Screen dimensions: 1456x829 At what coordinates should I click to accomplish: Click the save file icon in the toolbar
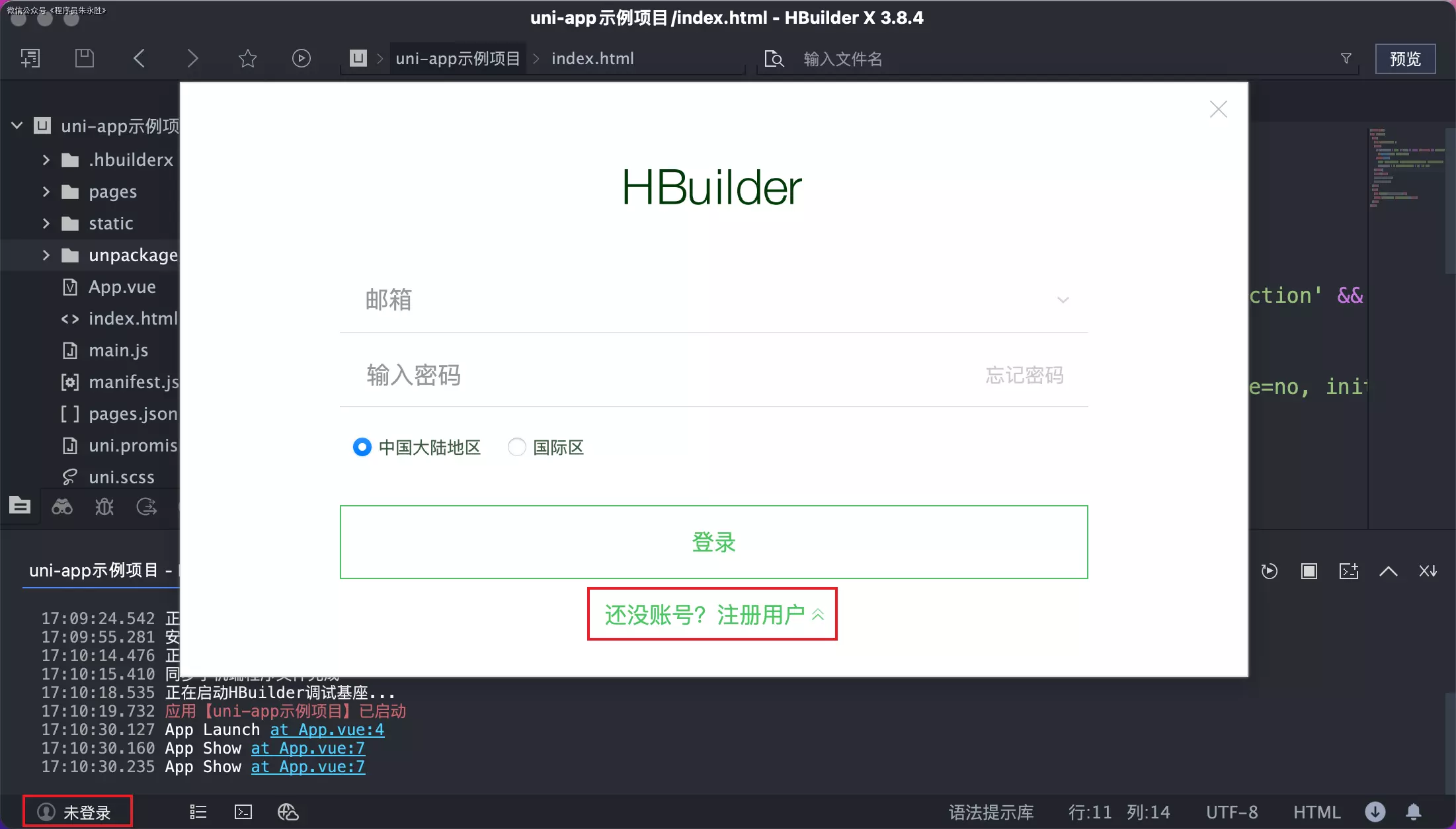click(84, 58)
